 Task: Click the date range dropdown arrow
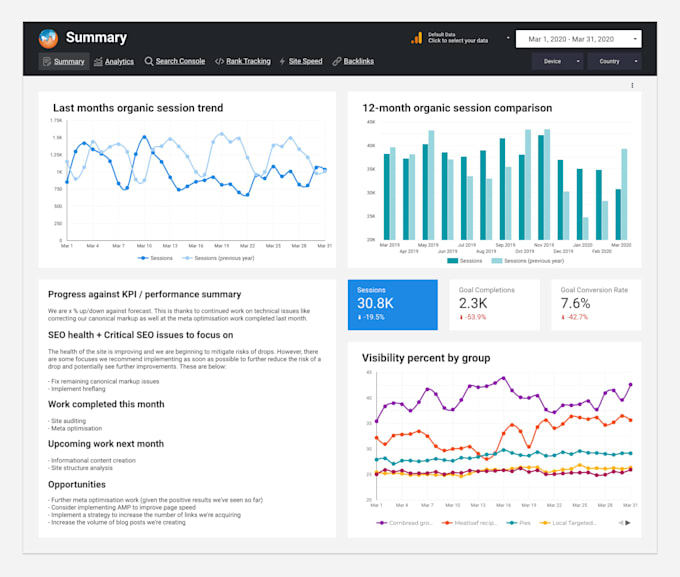click(635, 39)
